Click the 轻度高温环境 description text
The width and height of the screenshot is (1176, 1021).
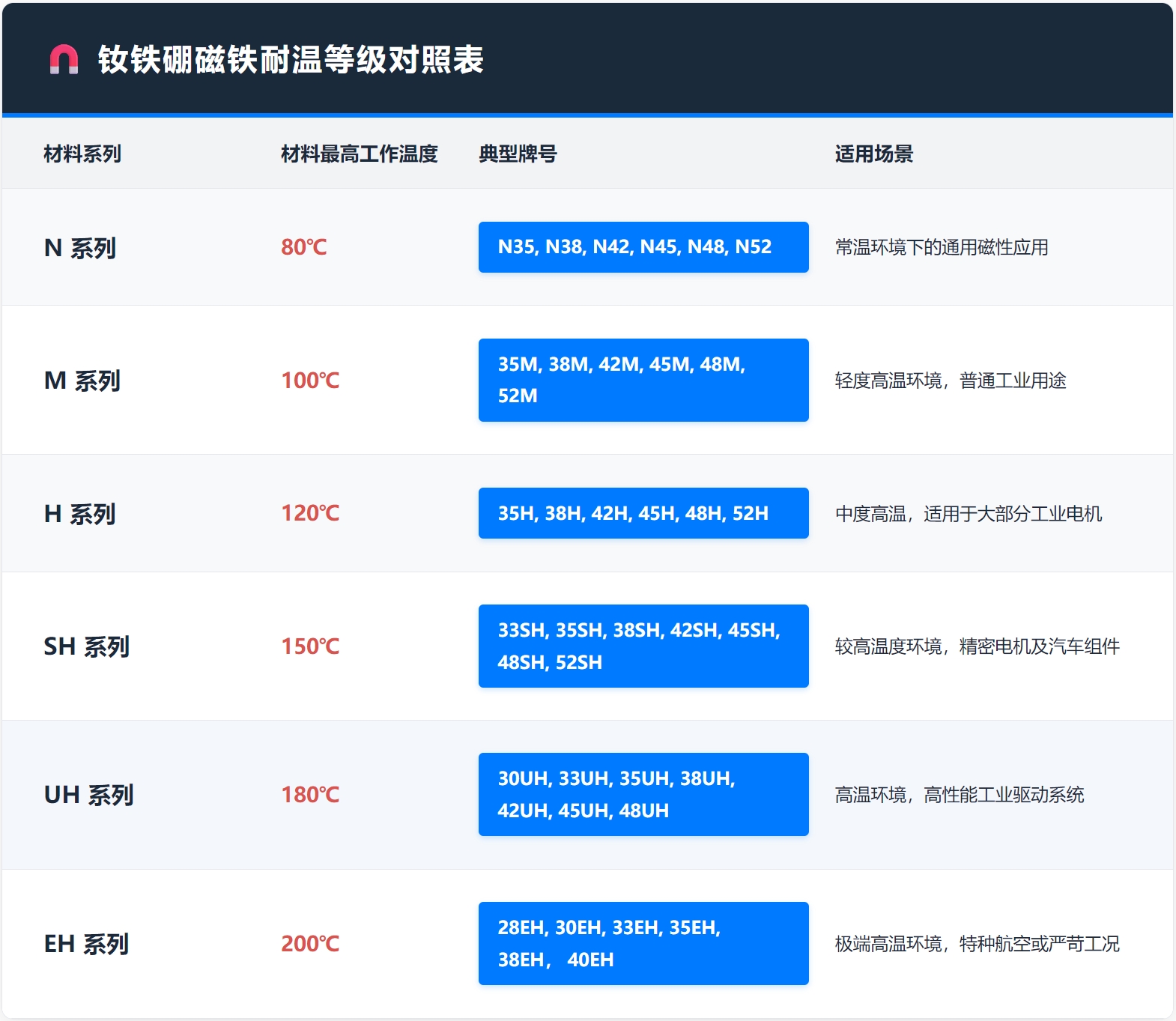[950, 381]
